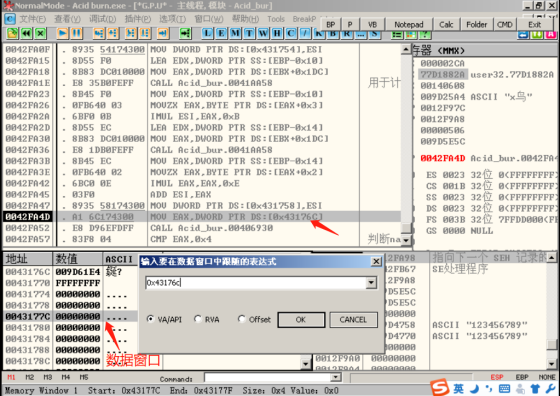Click the Notepad toolbar button
Screen dimensions: 560x396
click(409, 25)
